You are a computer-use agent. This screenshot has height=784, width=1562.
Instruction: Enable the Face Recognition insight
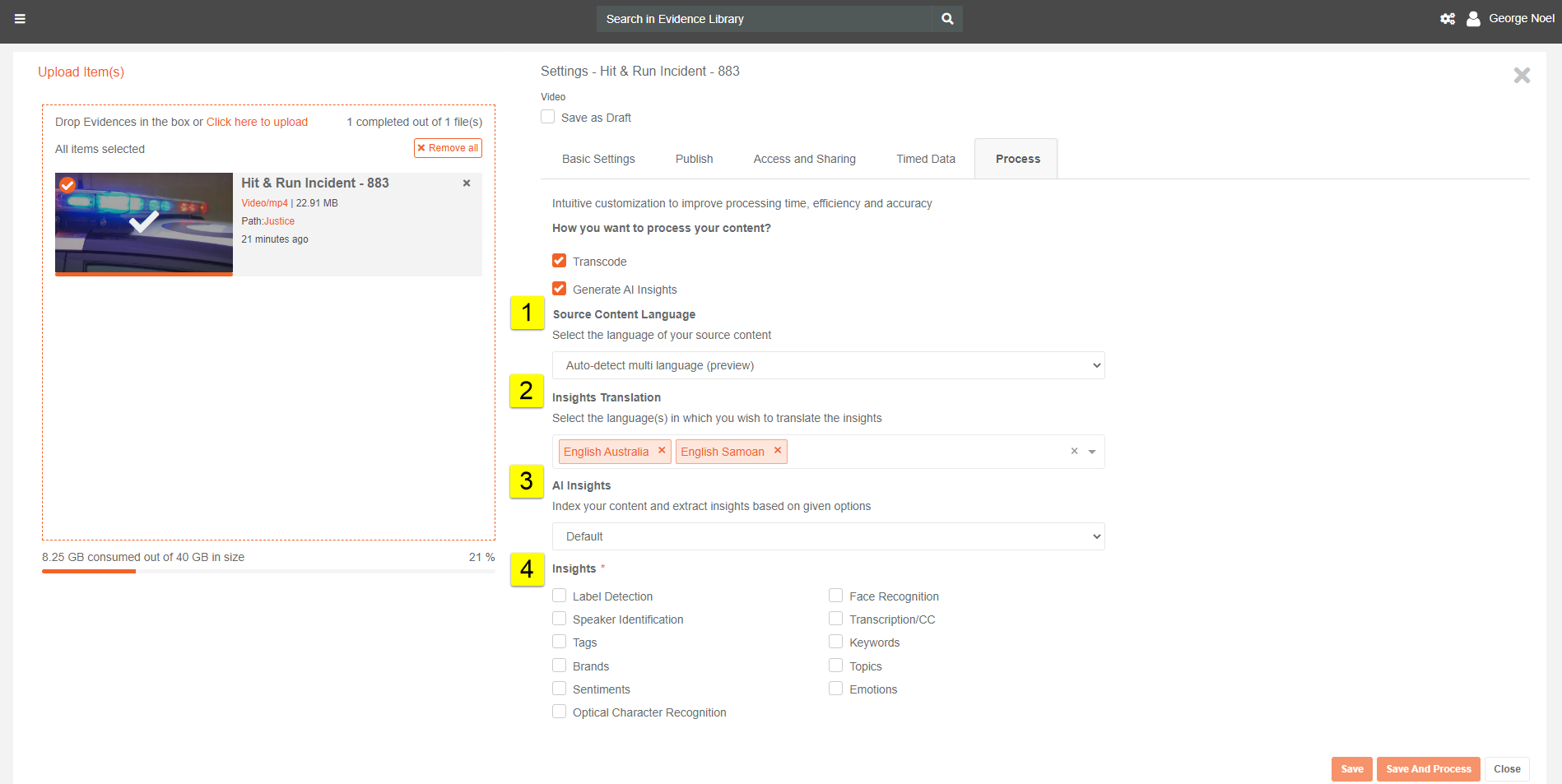(x=836, y=596)
